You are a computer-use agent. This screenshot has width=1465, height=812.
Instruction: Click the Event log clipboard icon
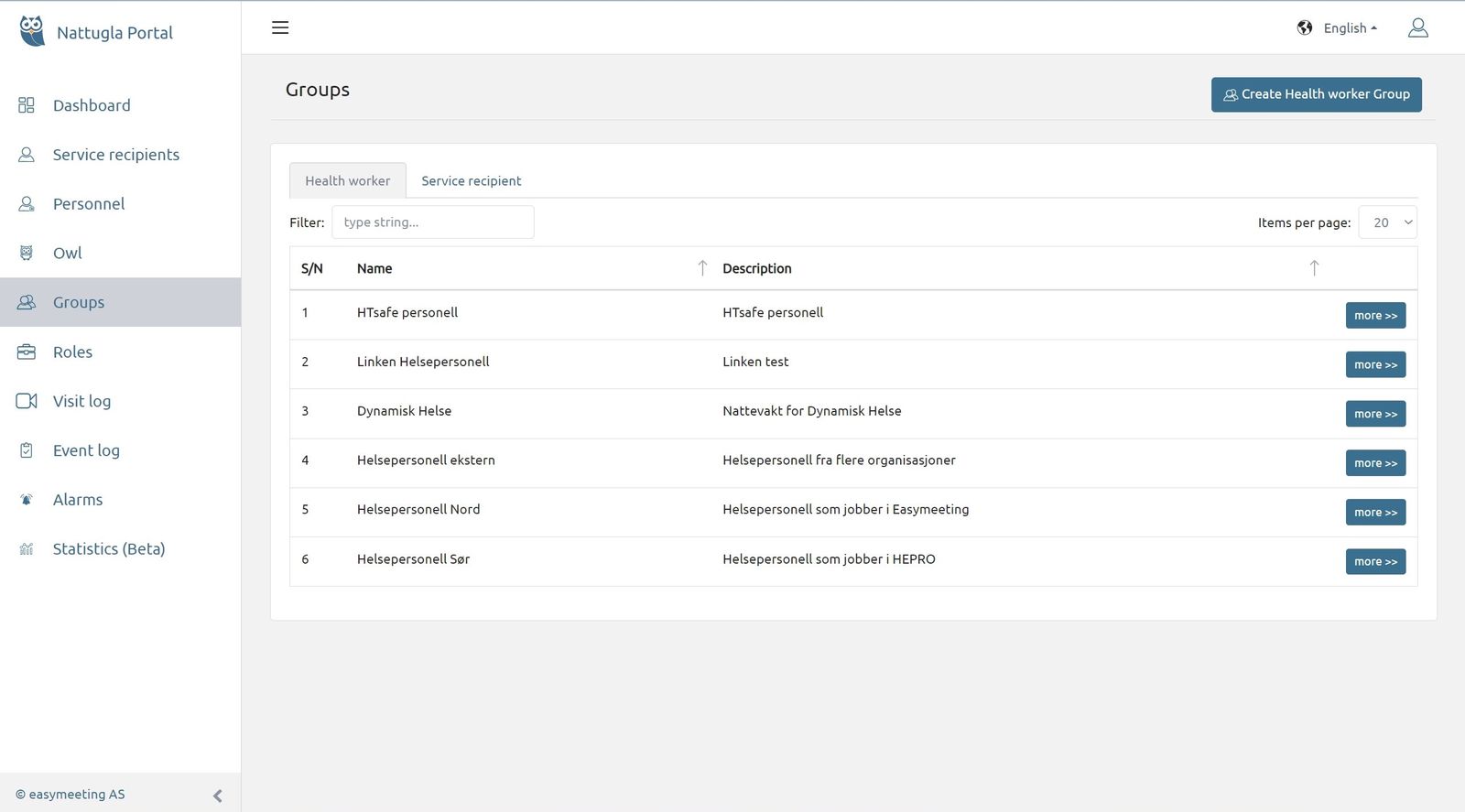[27, 450]
